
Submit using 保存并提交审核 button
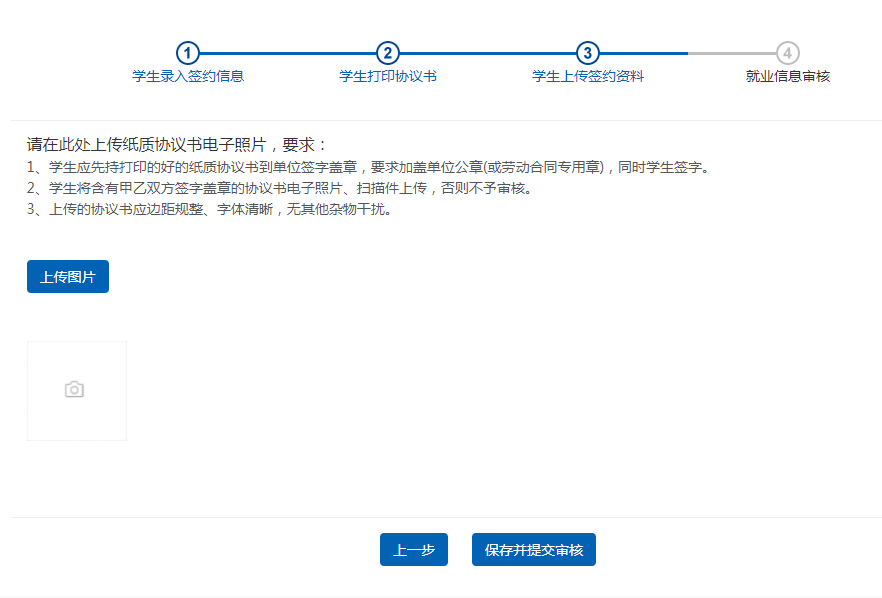[x=534, y=550]
